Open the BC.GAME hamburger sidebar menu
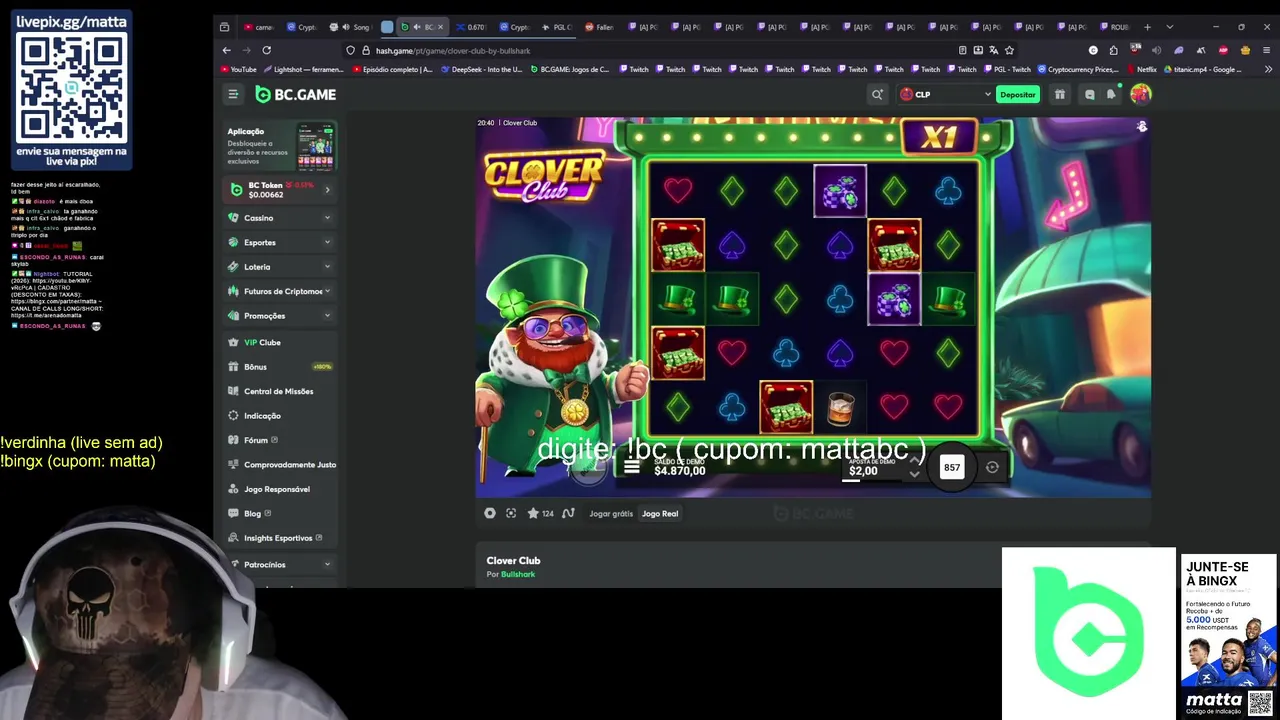The height and width of the screenshot is (720, 1280). [233, 94]
